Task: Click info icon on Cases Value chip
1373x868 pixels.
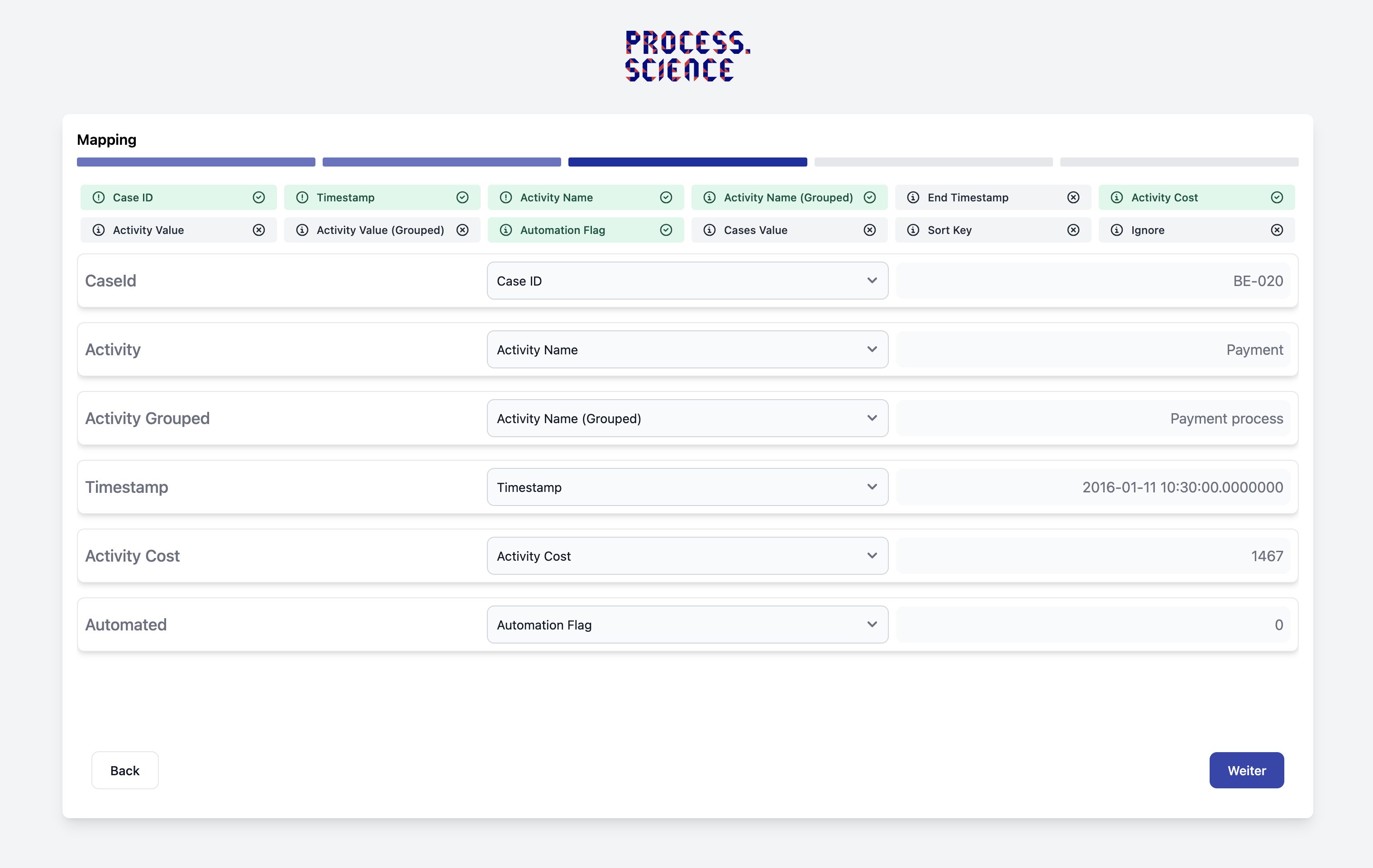Action: 709,230
